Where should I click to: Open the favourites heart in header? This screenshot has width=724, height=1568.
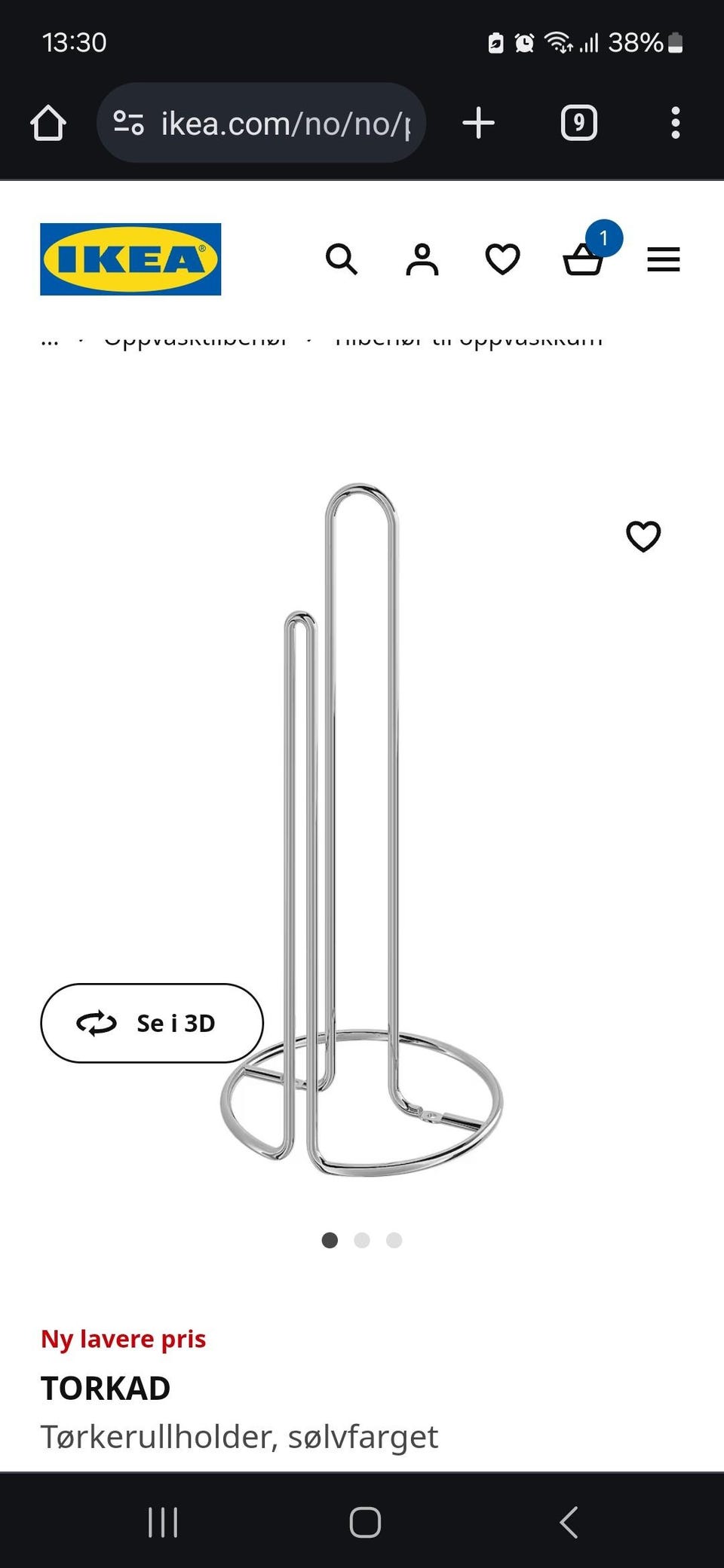502,259
